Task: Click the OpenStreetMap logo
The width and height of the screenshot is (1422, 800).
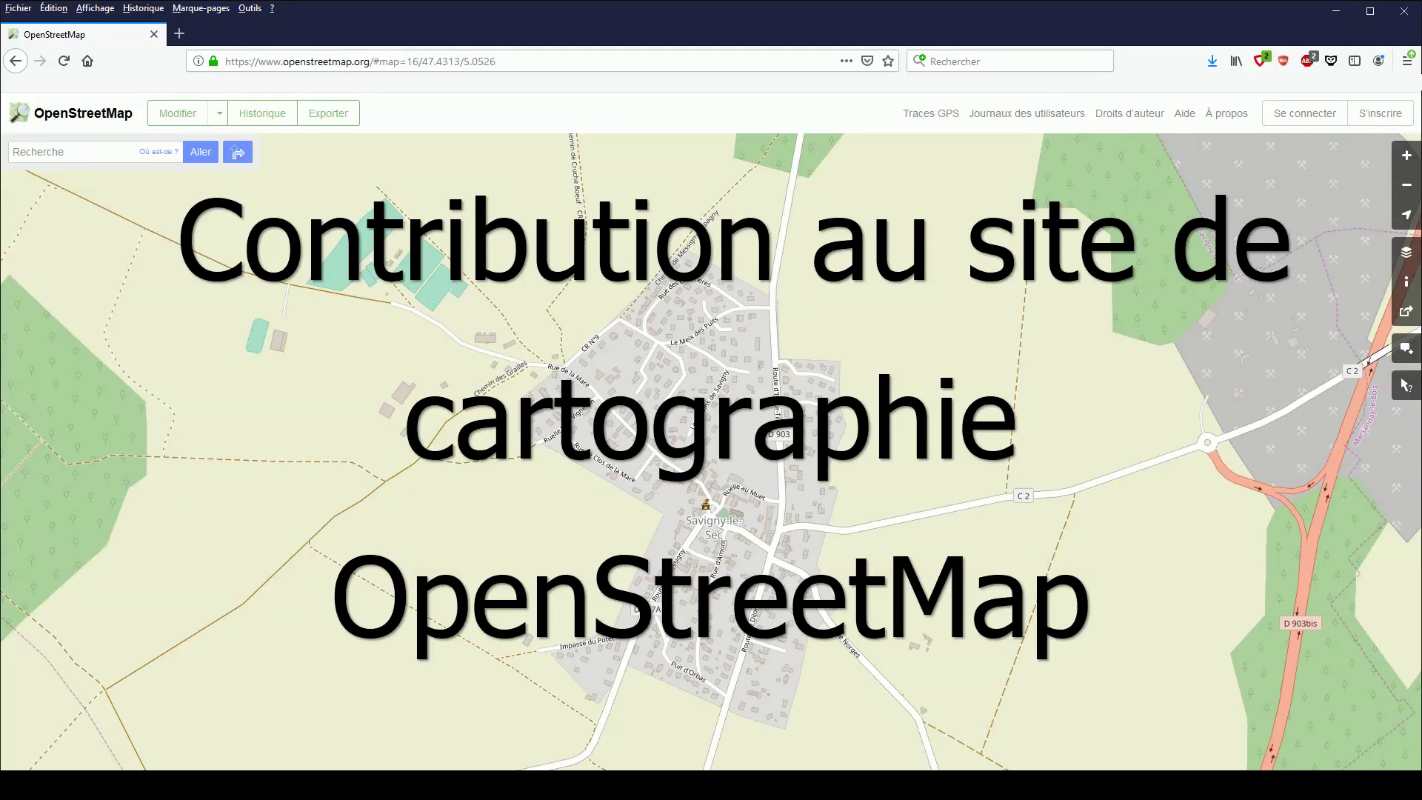Action: (71, 113)
